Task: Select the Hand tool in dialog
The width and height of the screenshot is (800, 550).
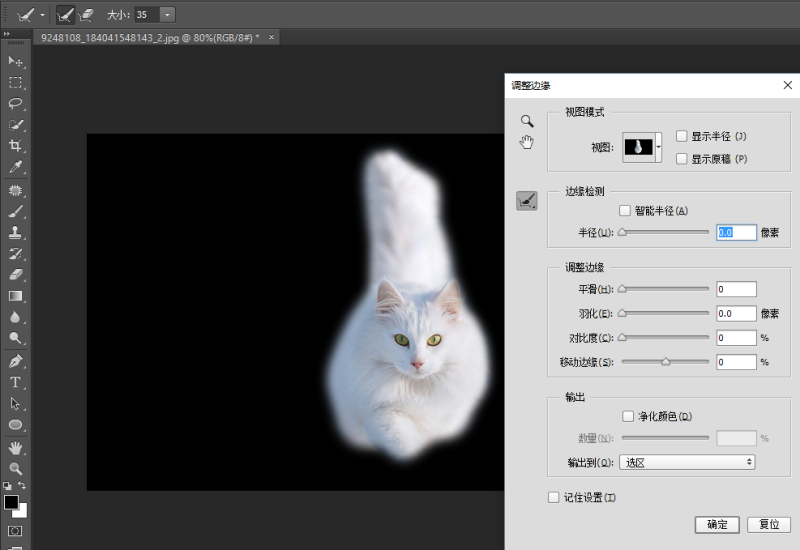Action: coord(527,142)
